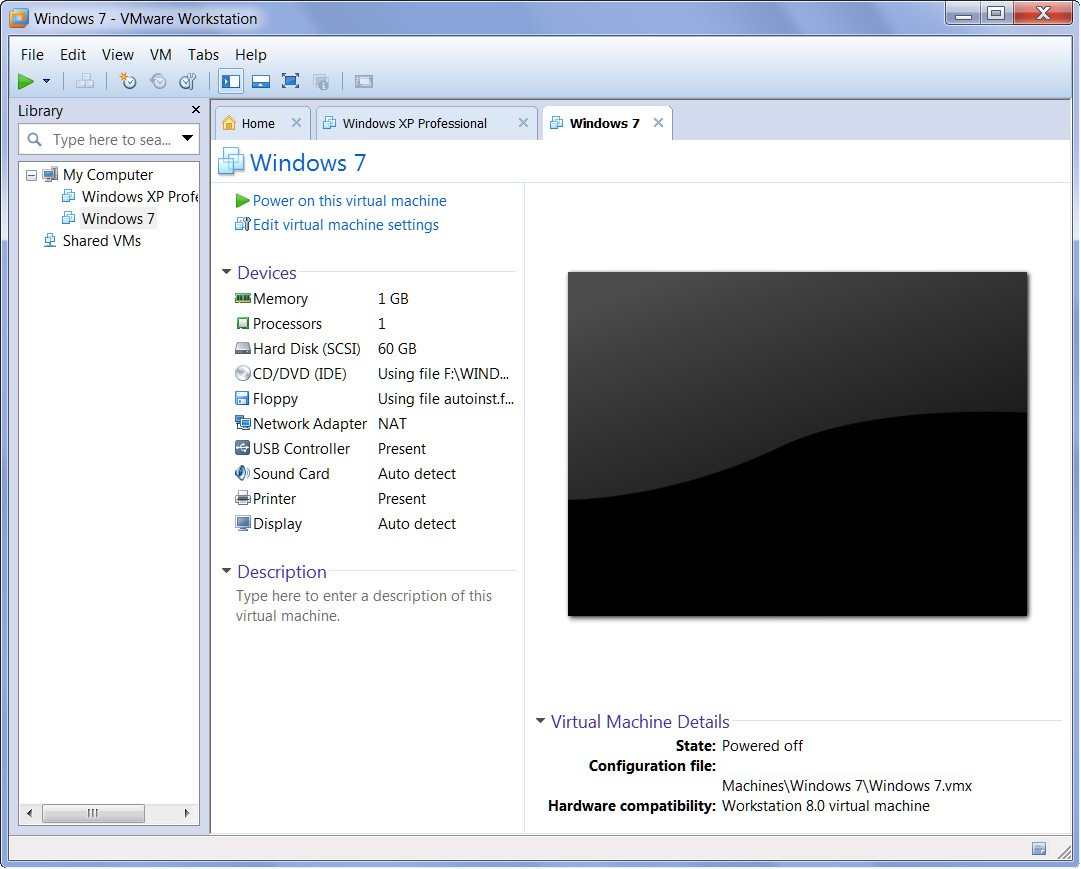Click the Revert to snapshot toolbar icon
Viewport: 1081px width, 869px height.
click(158, 81)
